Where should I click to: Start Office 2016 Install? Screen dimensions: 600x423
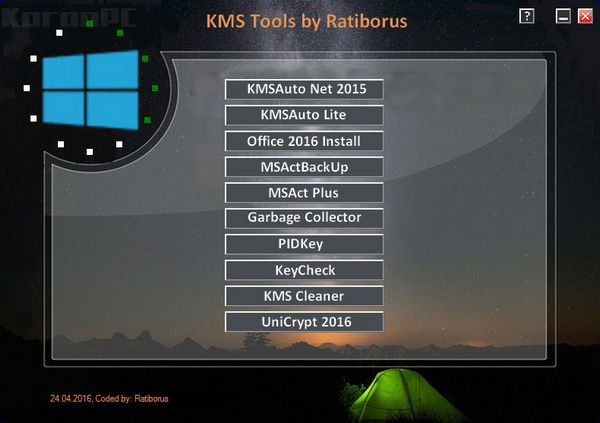click(304, 141)
